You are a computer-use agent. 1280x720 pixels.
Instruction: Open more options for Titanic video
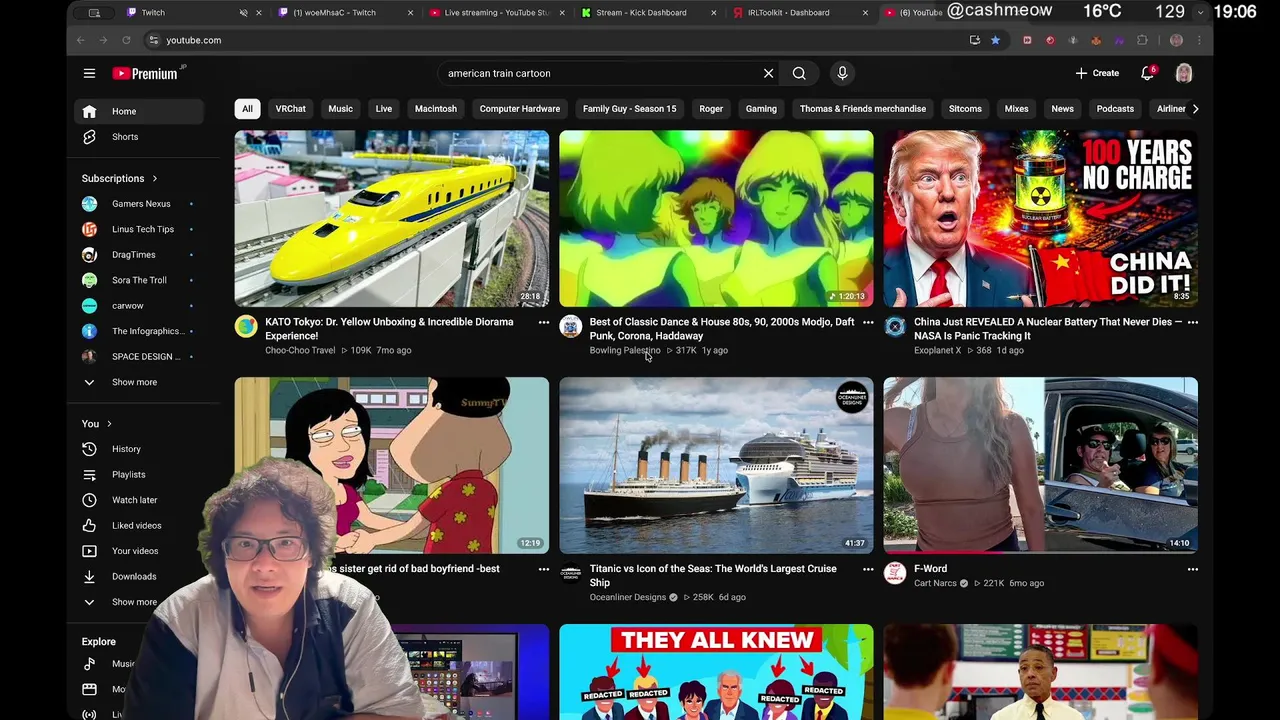868,569
